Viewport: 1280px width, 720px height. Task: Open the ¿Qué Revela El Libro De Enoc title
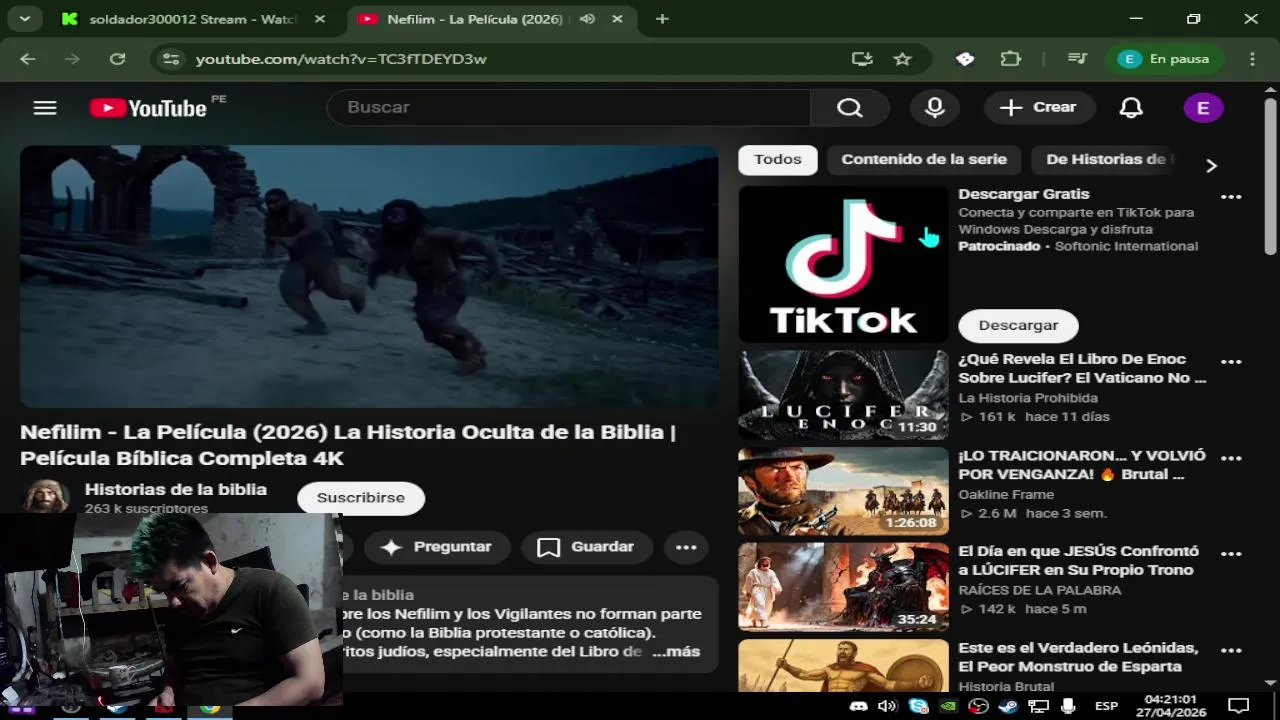click(x=1082, y=368)
